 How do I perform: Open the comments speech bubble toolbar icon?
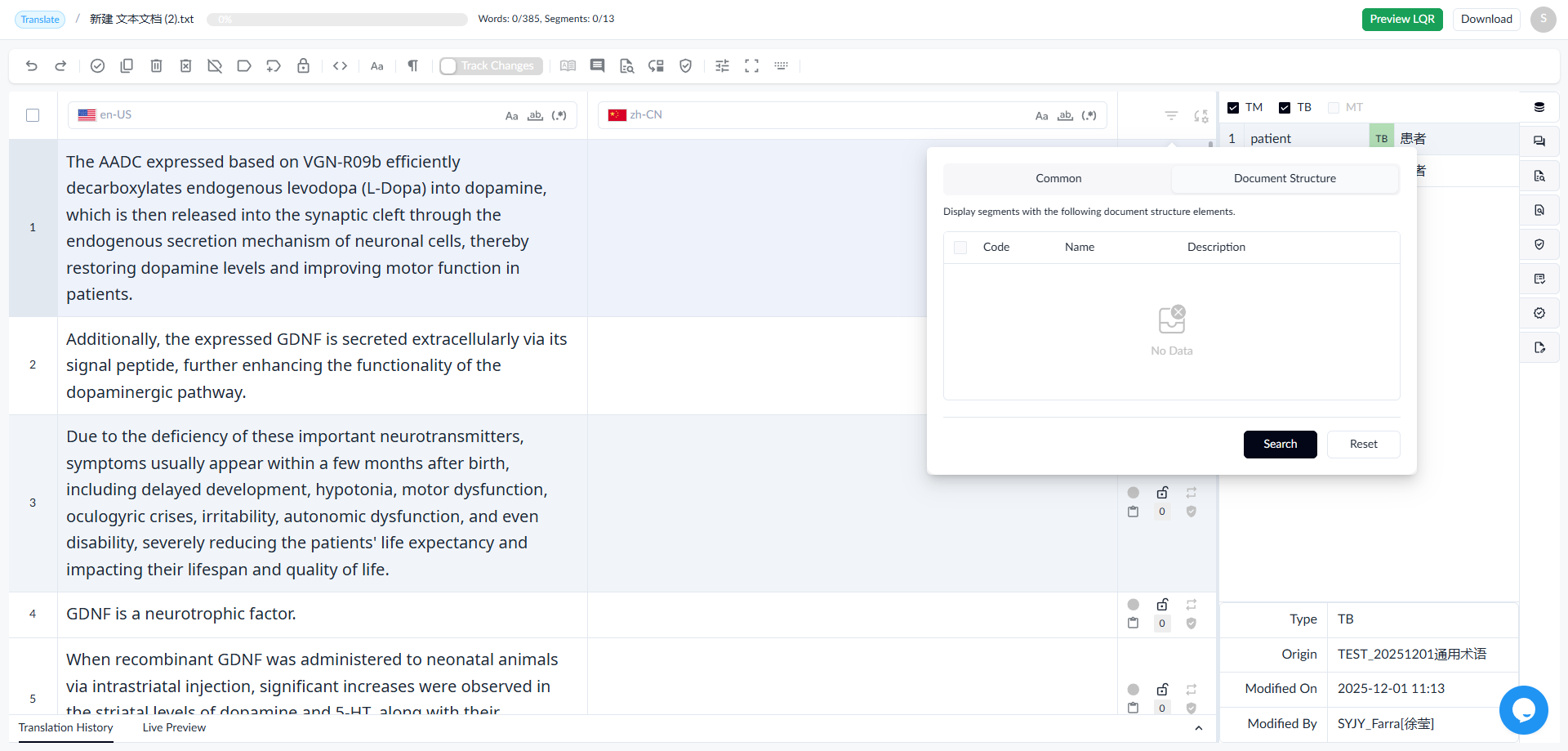[597, 66]
